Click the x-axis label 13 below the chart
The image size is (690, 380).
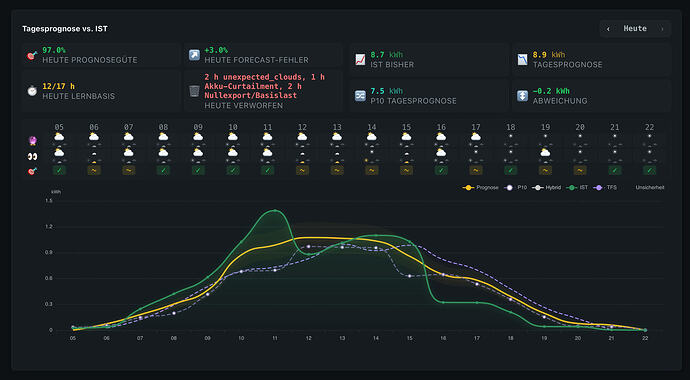[342, 338]
